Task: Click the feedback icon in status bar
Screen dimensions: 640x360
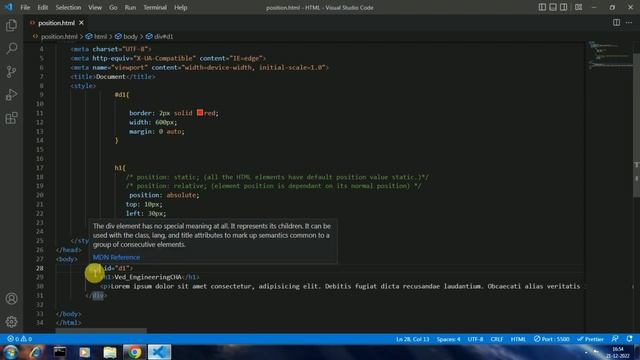Action: (615, 339)
